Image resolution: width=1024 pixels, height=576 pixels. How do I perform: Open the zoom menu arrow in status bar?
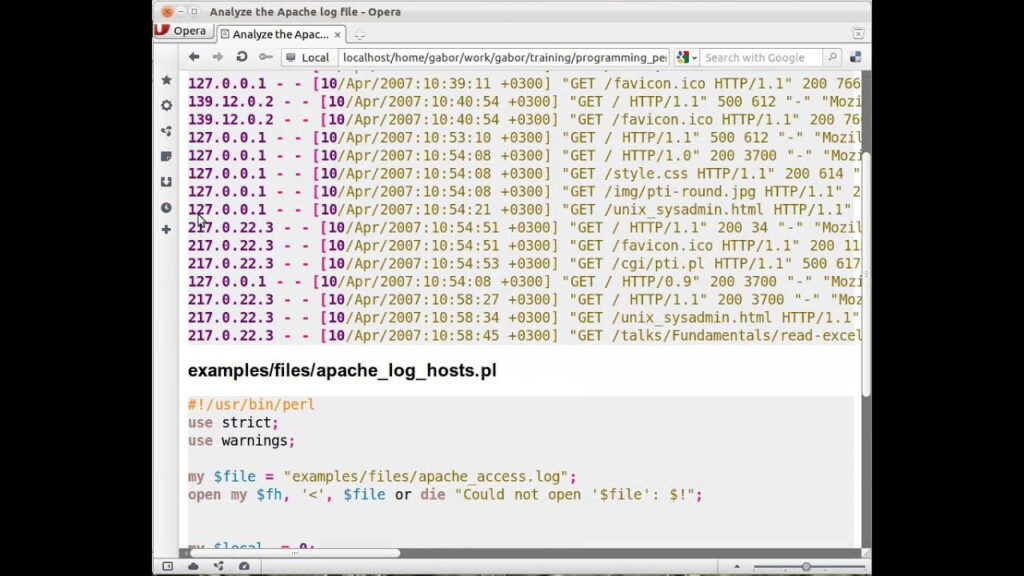[737, 567]
